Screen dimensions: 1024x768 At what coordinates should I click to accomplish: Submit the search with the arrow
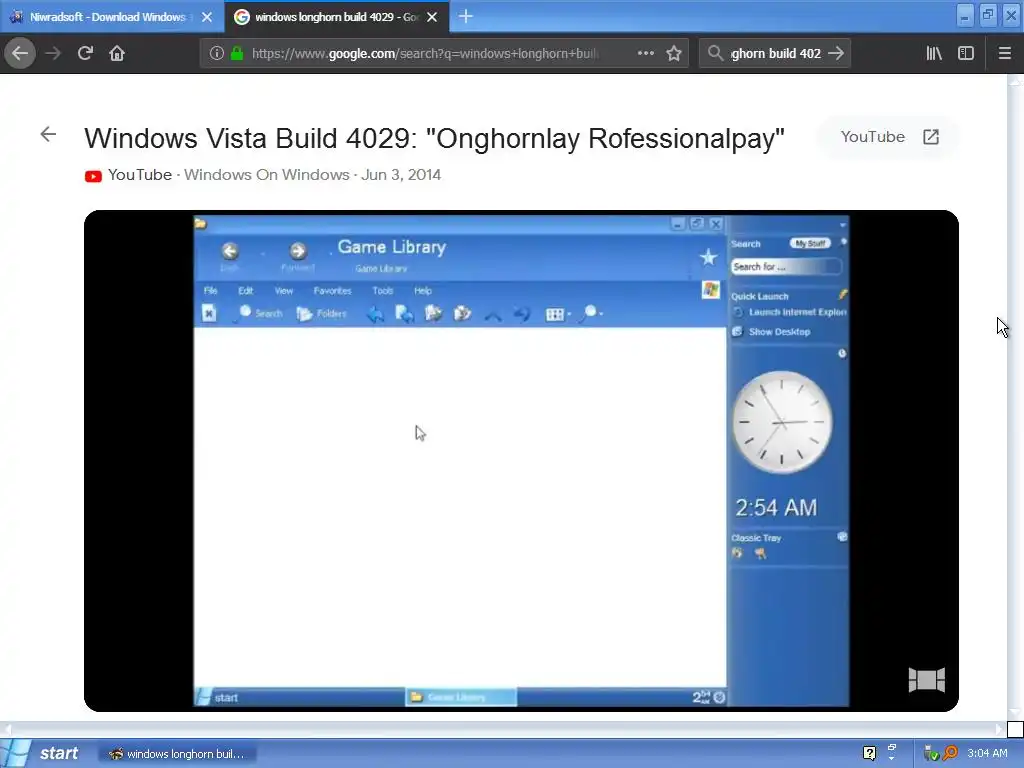coord(836,53)
